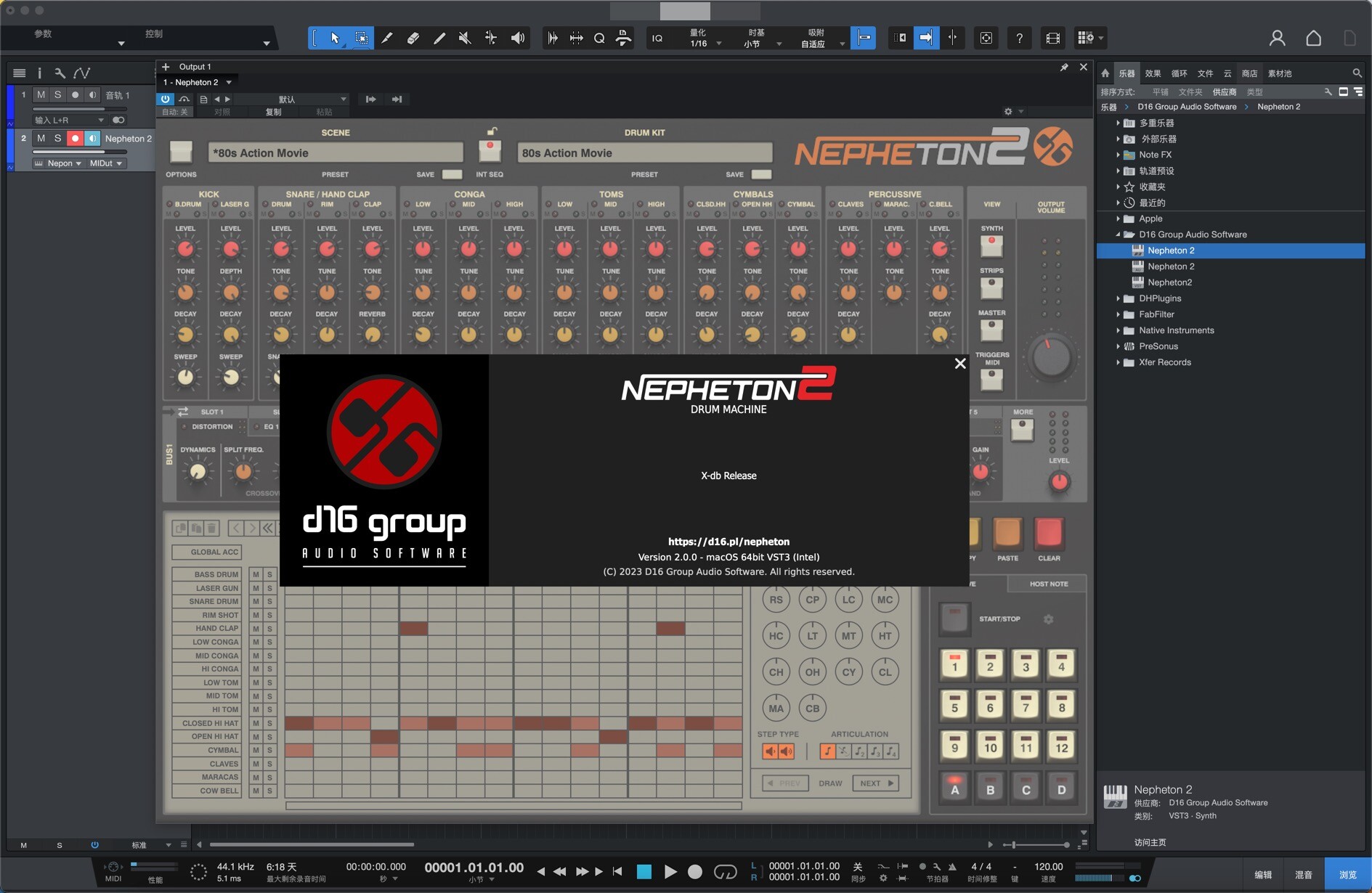Expand the Apple vendor folder

point(1118,219)
